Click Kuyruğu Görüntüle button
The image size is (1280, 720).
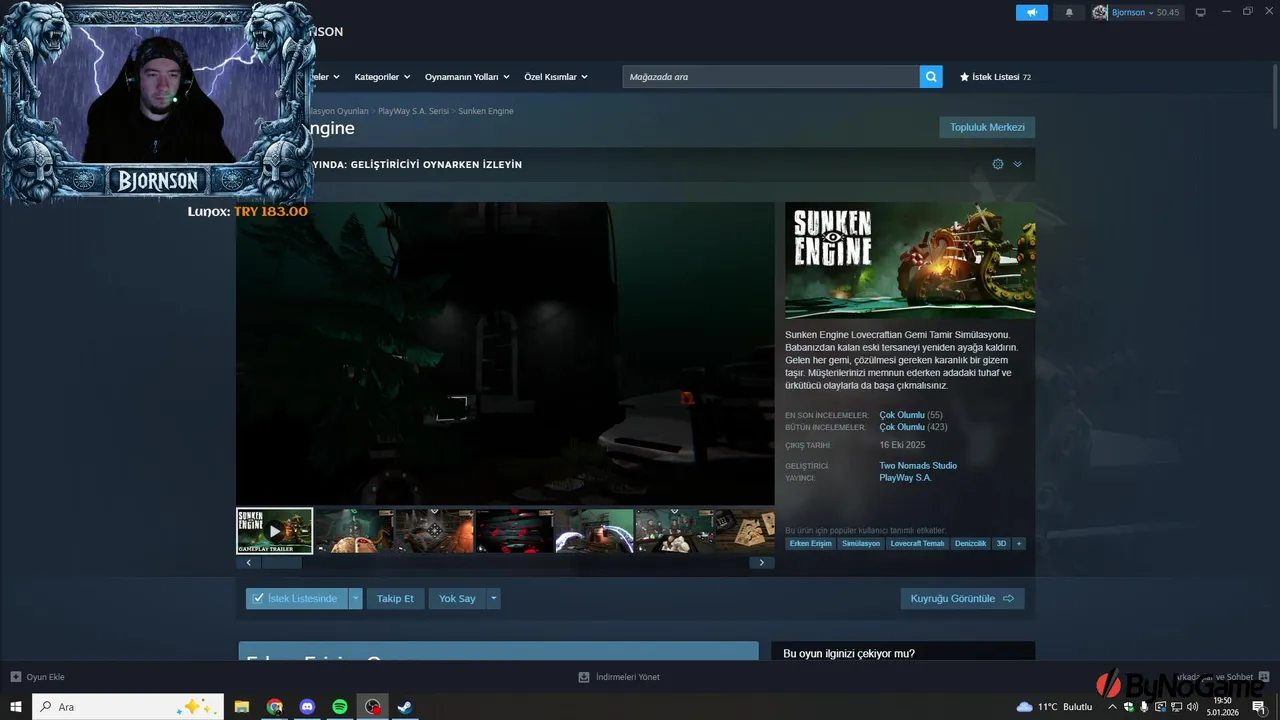click(x=962, y=599)
